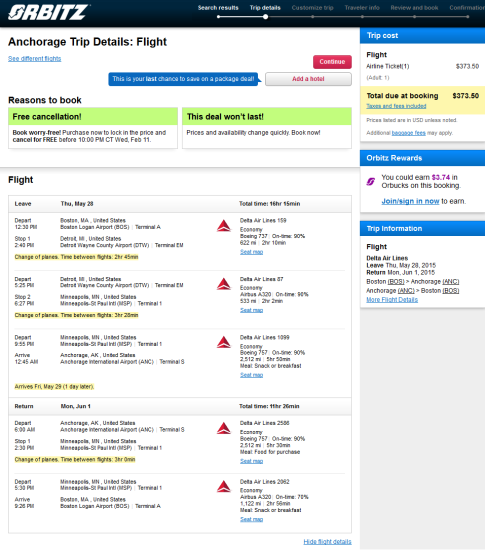This screenshot has width=485, height=550.
Task: Click the Orbitz logo
Action: pos(48,12)
